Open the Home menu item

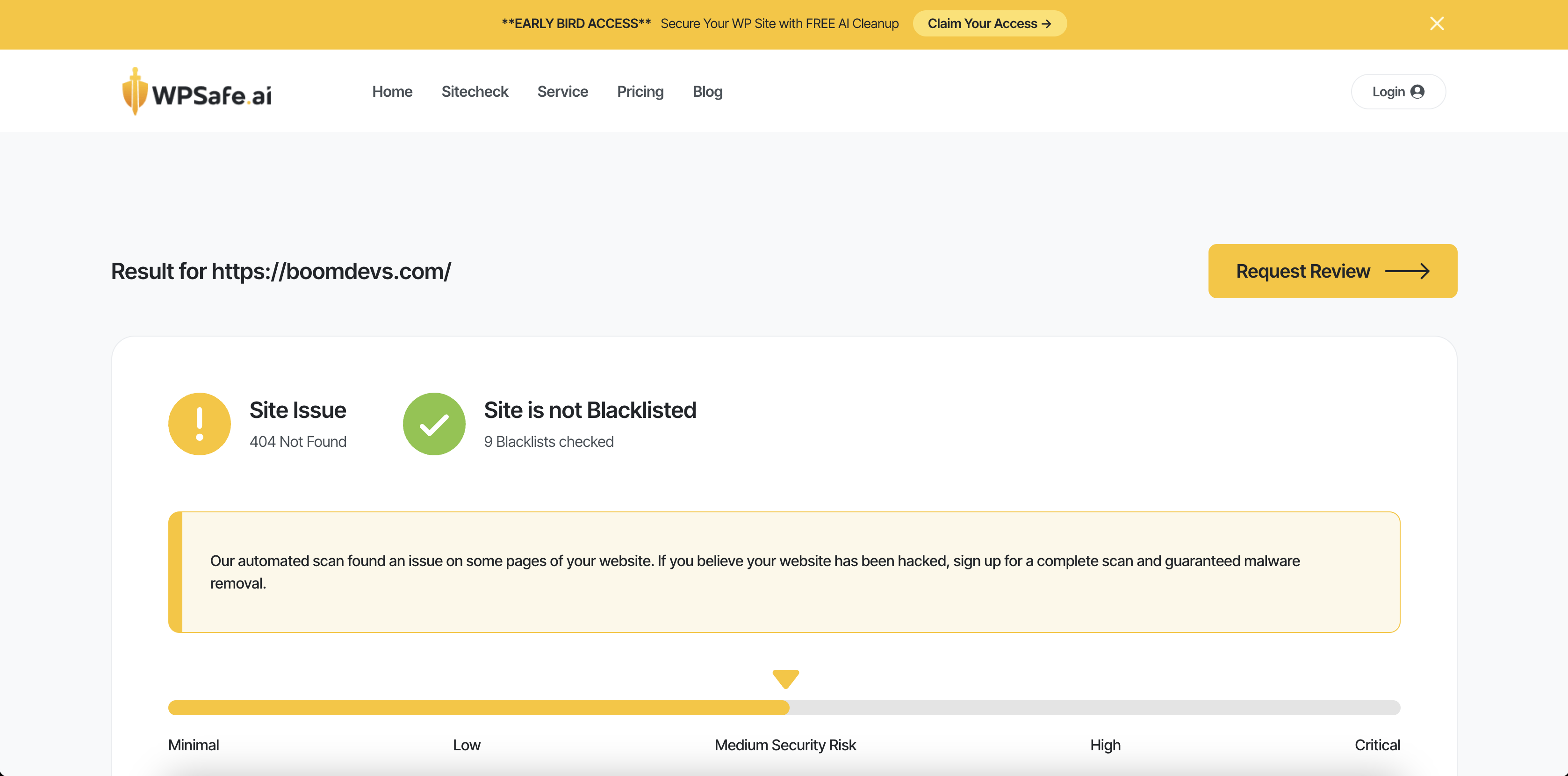click(392, 91)
